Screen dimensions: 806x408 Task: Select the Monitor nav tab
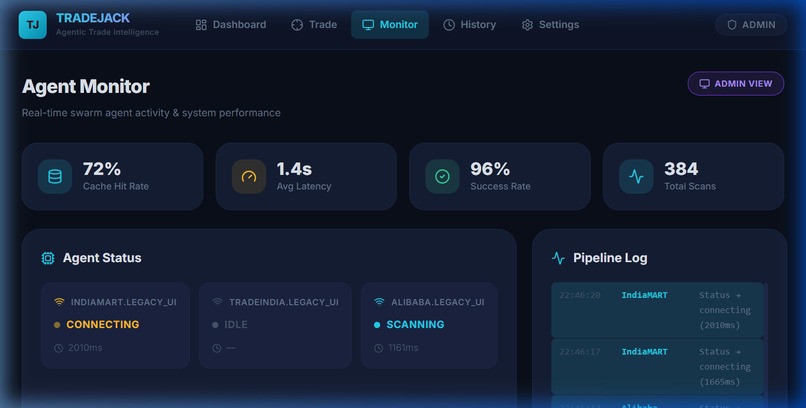(x=390, y=25)
